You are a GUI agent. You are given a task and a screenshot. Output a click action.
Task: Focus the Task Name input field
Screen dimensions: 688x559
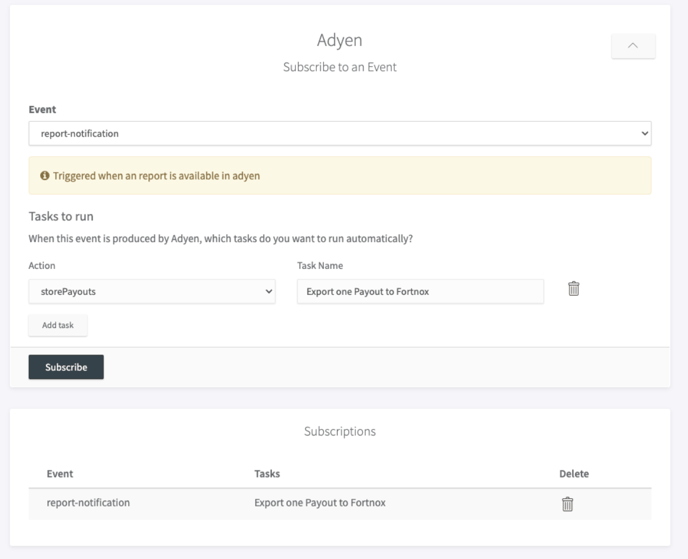(x=420, y=291)
